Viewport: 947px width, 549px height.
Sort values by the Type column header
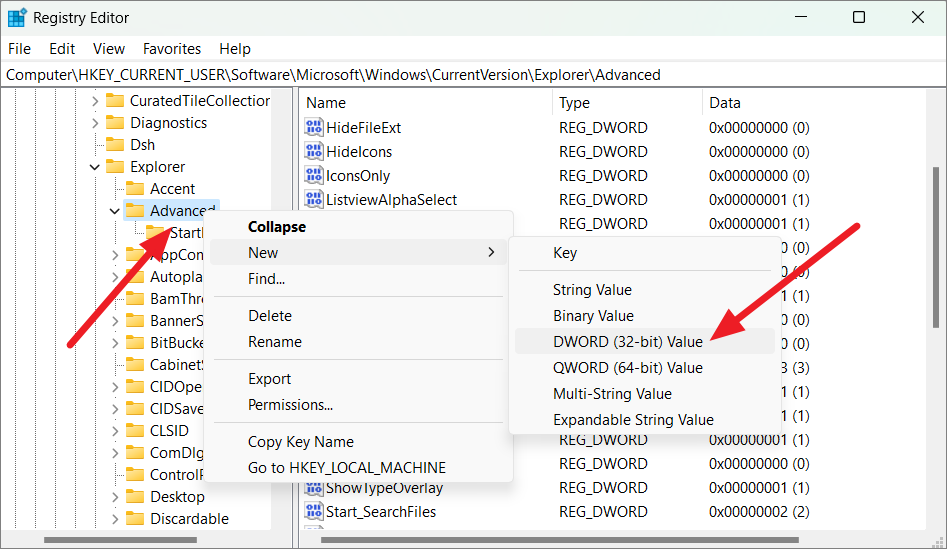628,103
